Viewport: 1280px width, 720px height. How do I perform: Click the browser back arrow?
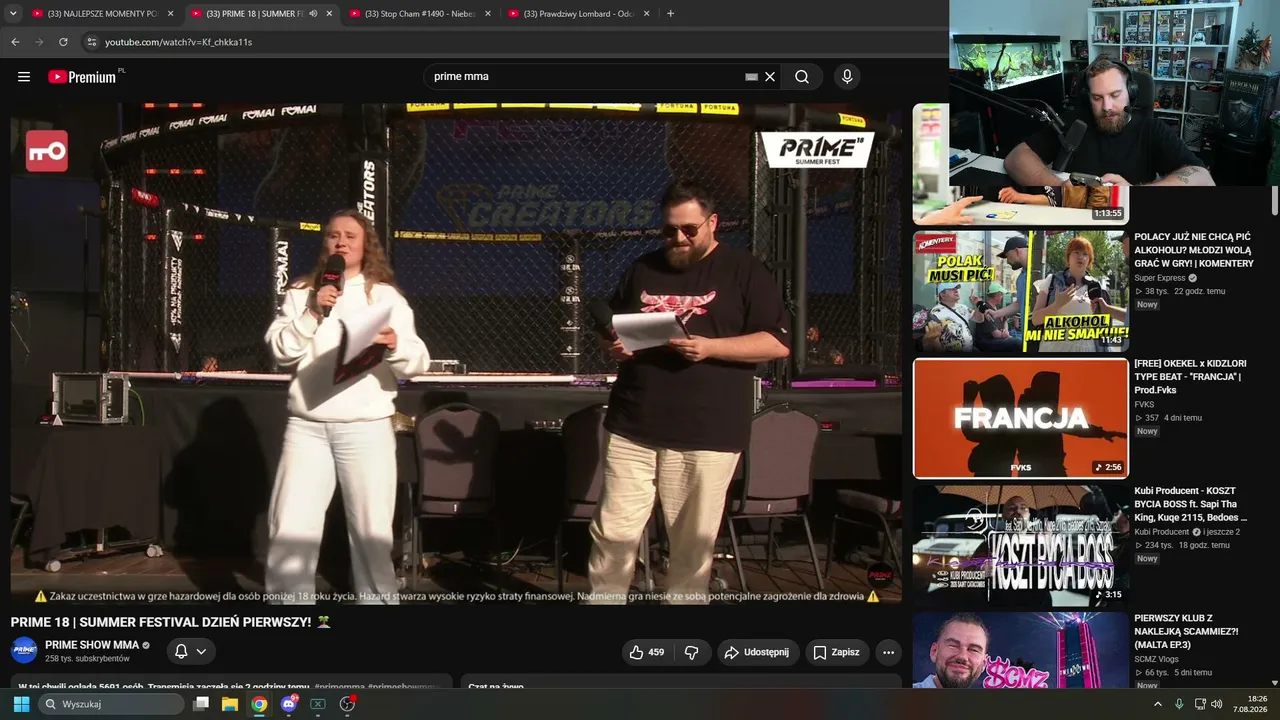coord(15,42)
